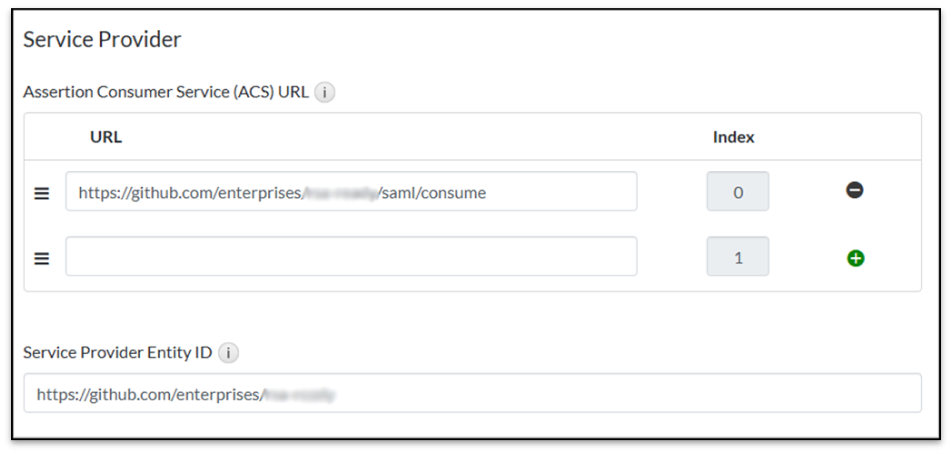
Task: Click info icon next to Service Provider Entity ID
Action: pyautogui.click(x=229, y=353)
